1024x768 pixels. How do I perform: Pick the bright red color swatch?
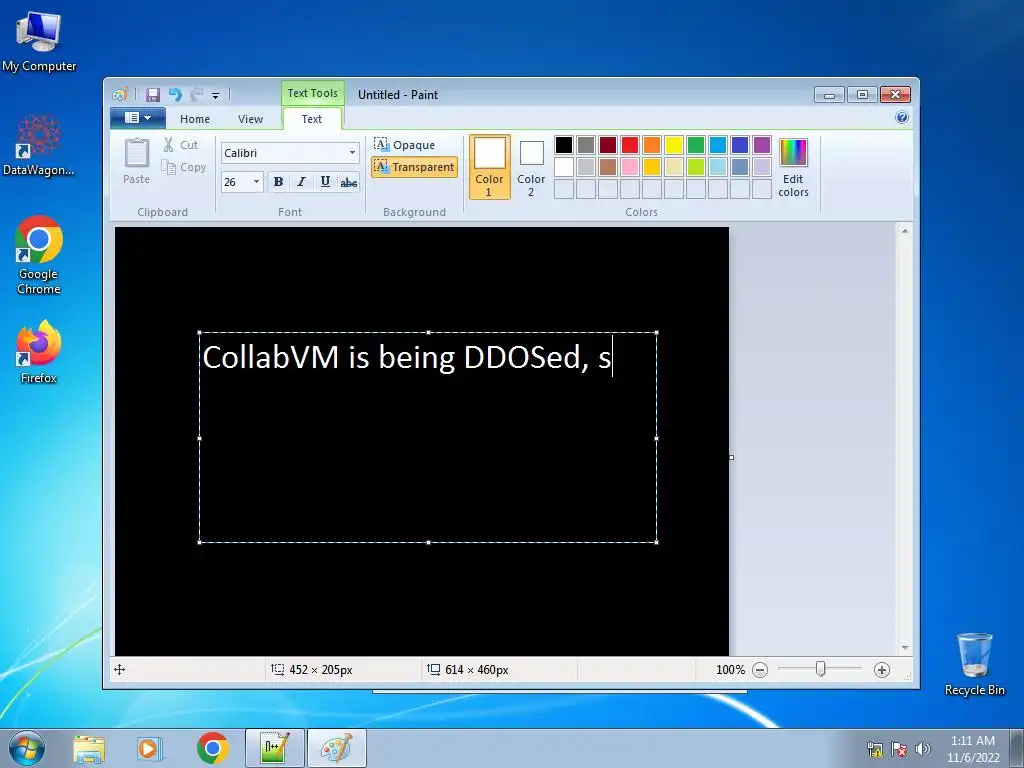click(630, 145)
